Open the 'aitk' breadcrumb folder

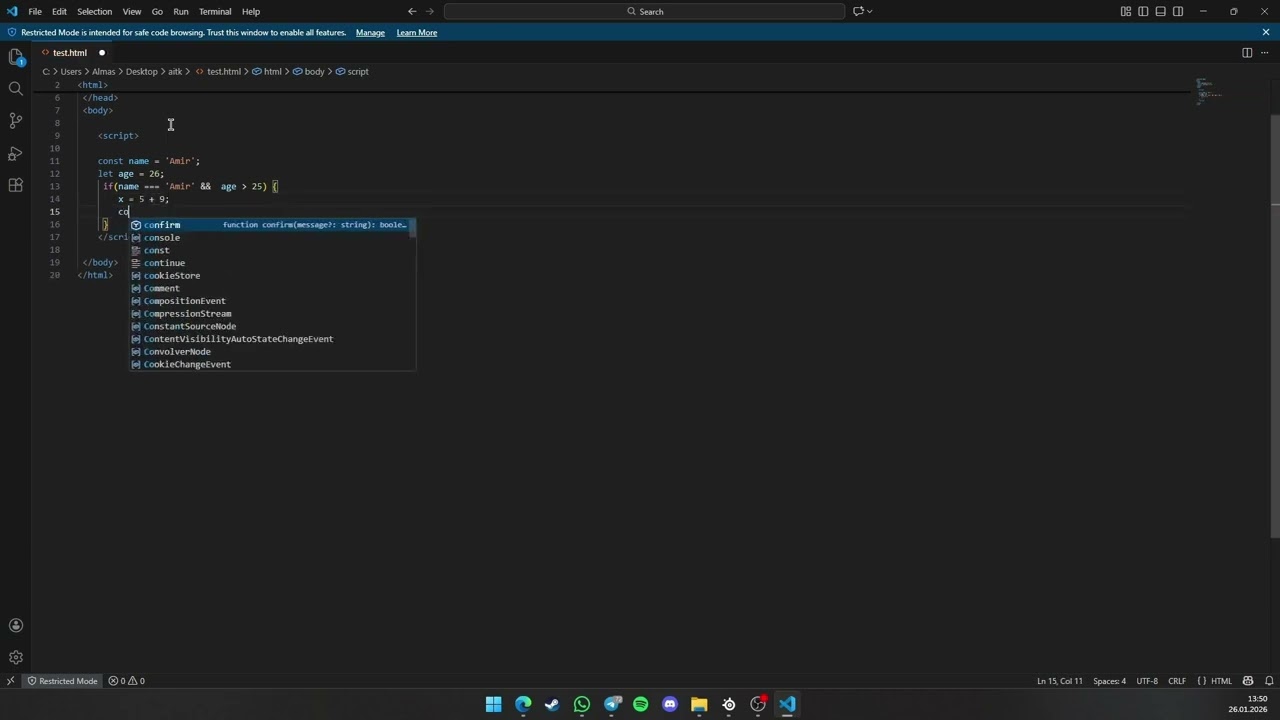tap(175, 71)
